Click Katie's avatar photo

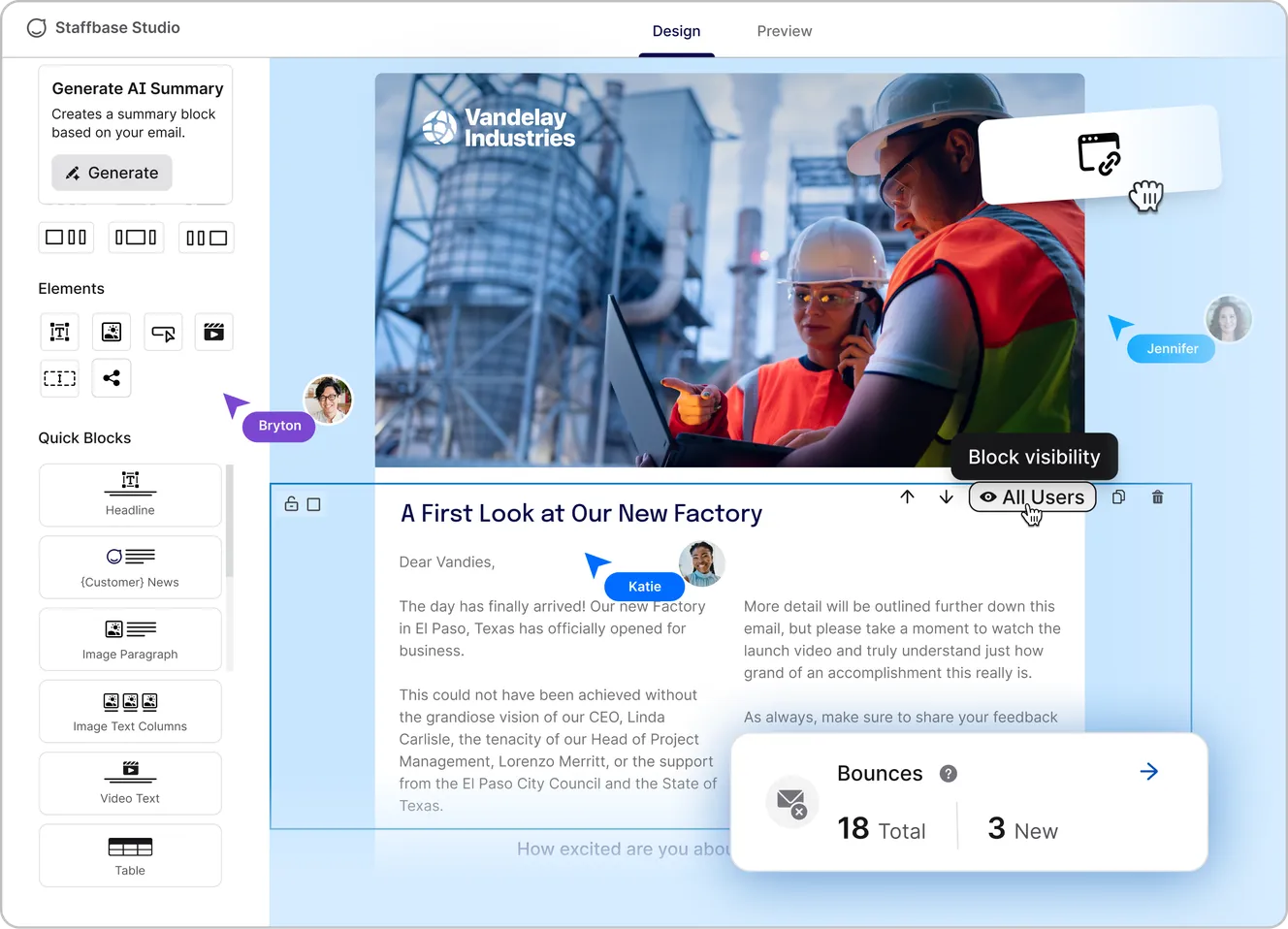701,563
